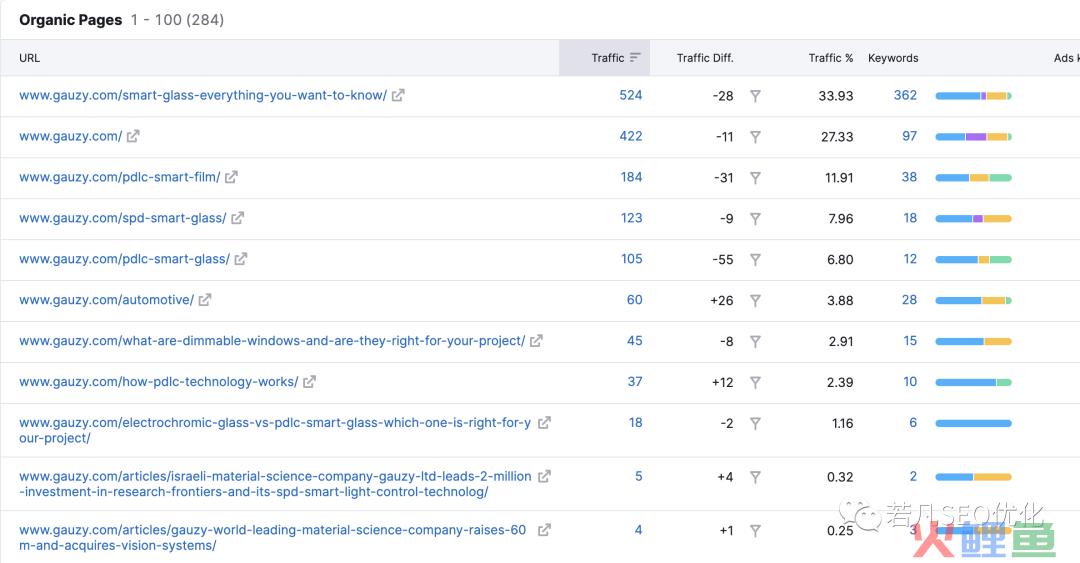The image size is (1080, 563).
Task: Click keywords count 38
Action: pos(909,177)
